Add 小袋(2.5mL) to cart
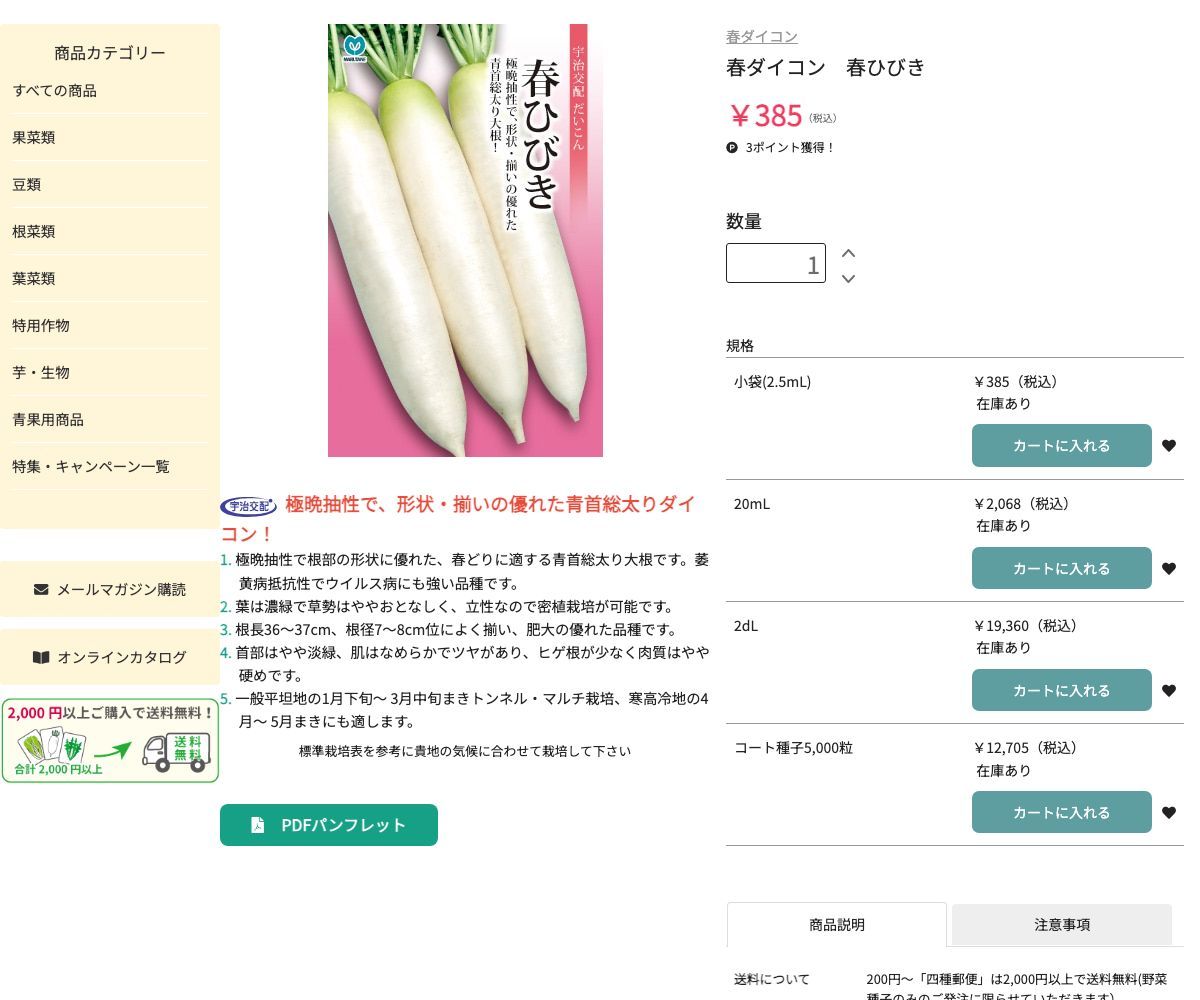Screen dimensions: 1200x1000 coord(1061,446)
